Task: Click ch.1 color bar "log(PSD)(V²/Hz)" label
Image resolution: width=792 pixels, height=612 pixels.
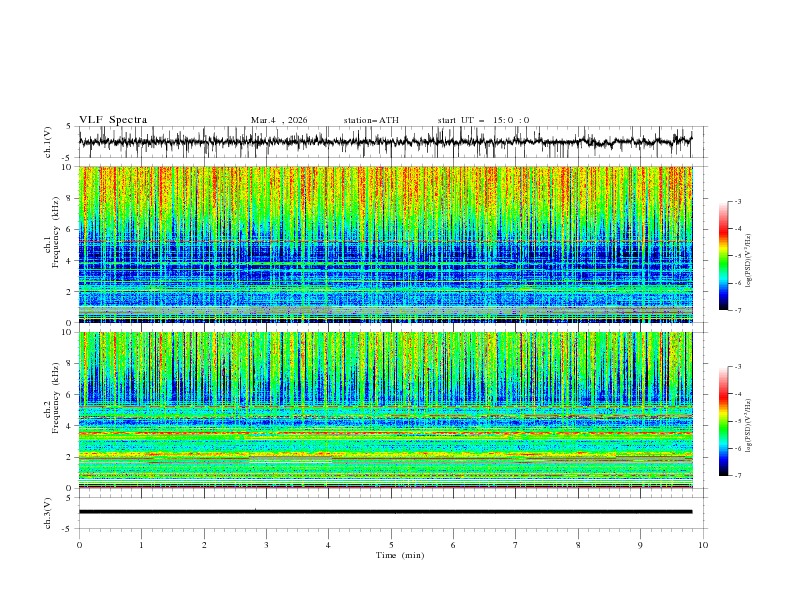Action: pyautogui.click(x=749, y=260)
